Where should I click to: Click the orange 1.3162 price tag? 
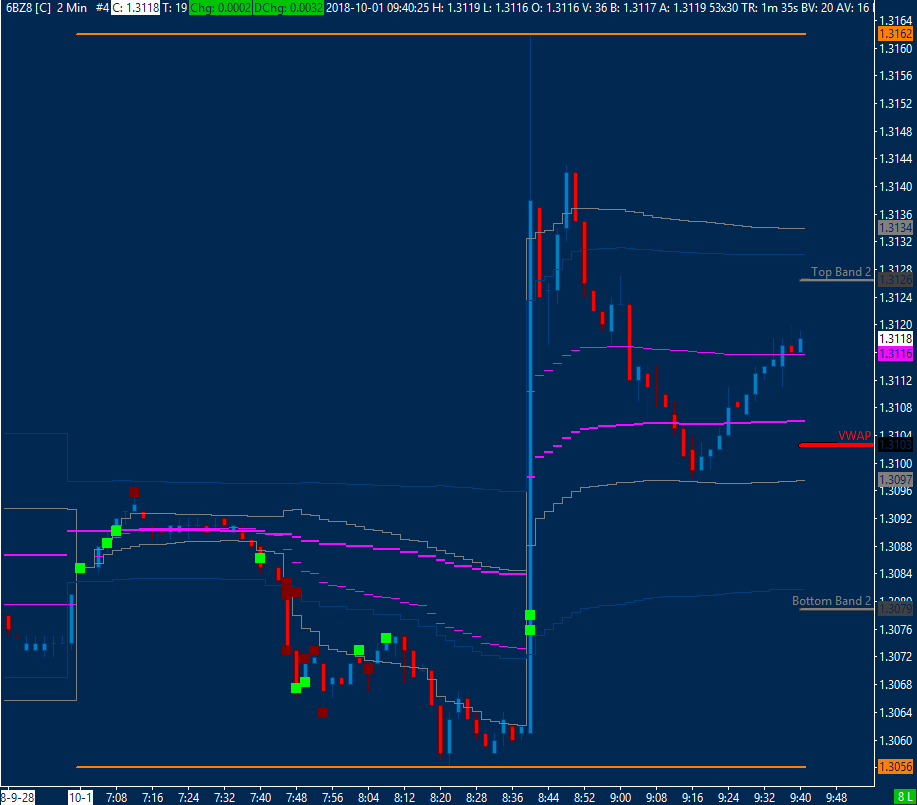pos(895,34)
